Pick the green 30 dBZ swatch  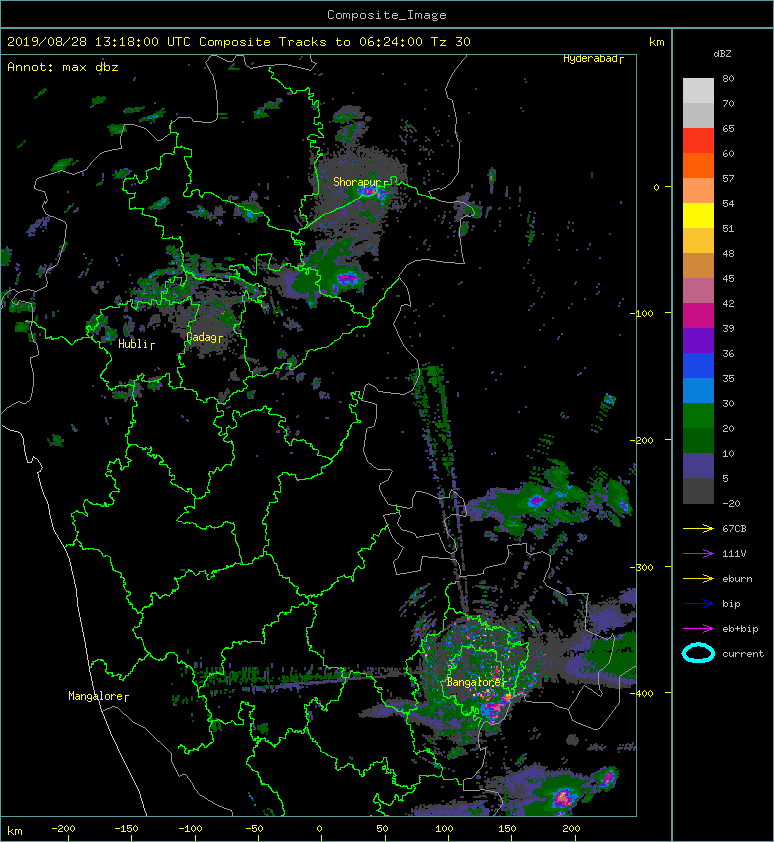(698, 415)
